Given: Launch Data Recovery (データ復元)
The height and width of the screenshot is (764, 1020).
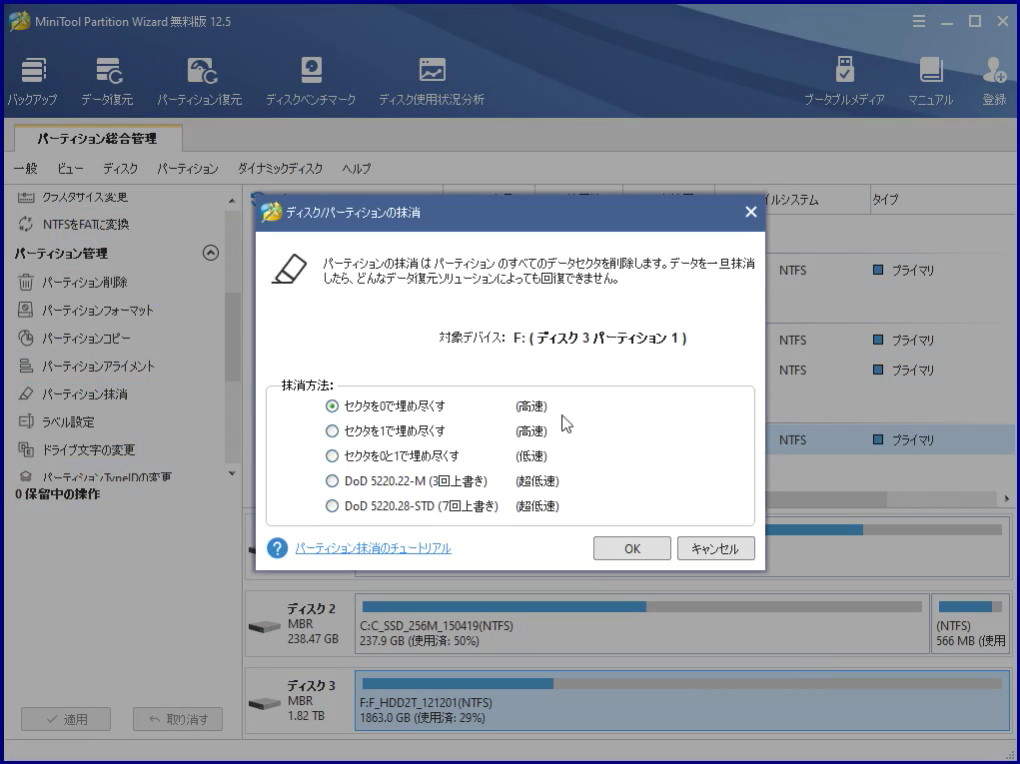Looking at the screenshot, I should 107,81.
